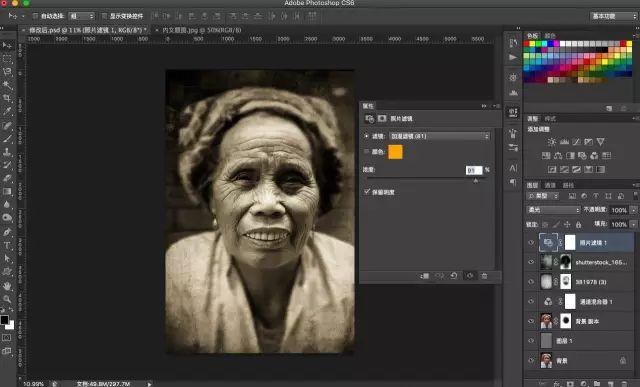This screenshot has width=640, height=387.
Task: Click the orange photo filter color swatch
Action: (x=395, y=152)
